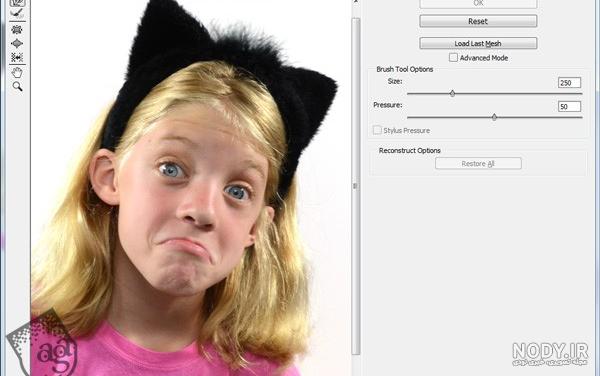Click the preview's vertical scrollbar

click(x=355, y=186)
